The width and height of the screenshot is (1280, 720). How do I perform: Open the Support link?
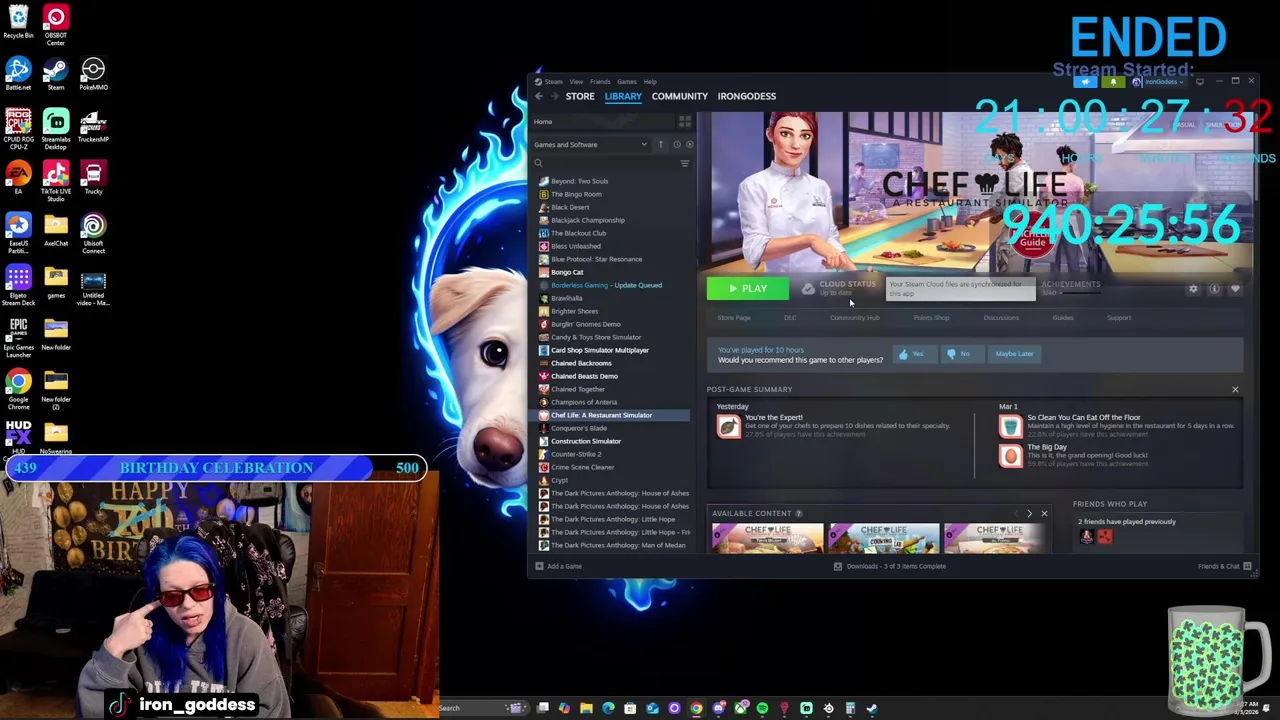1119,318
